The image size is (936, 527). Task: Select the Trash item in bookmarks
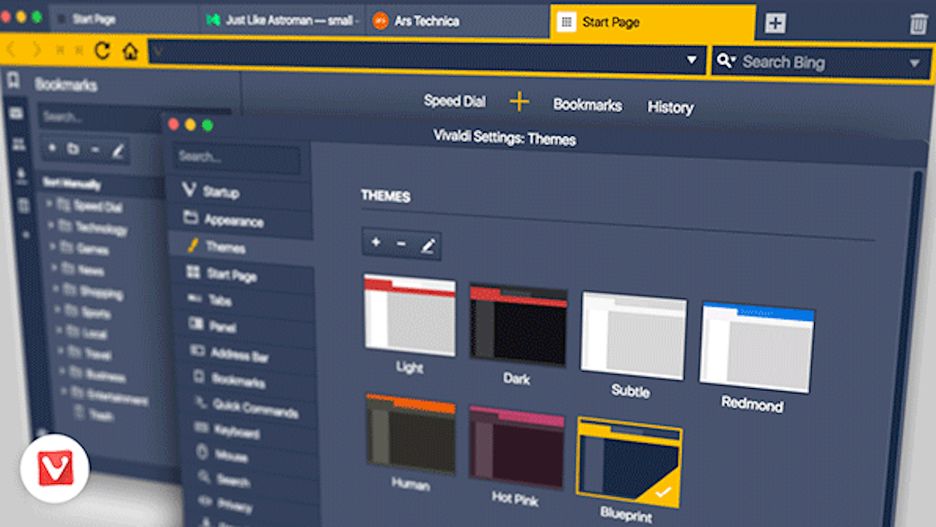tap(101, 415)
